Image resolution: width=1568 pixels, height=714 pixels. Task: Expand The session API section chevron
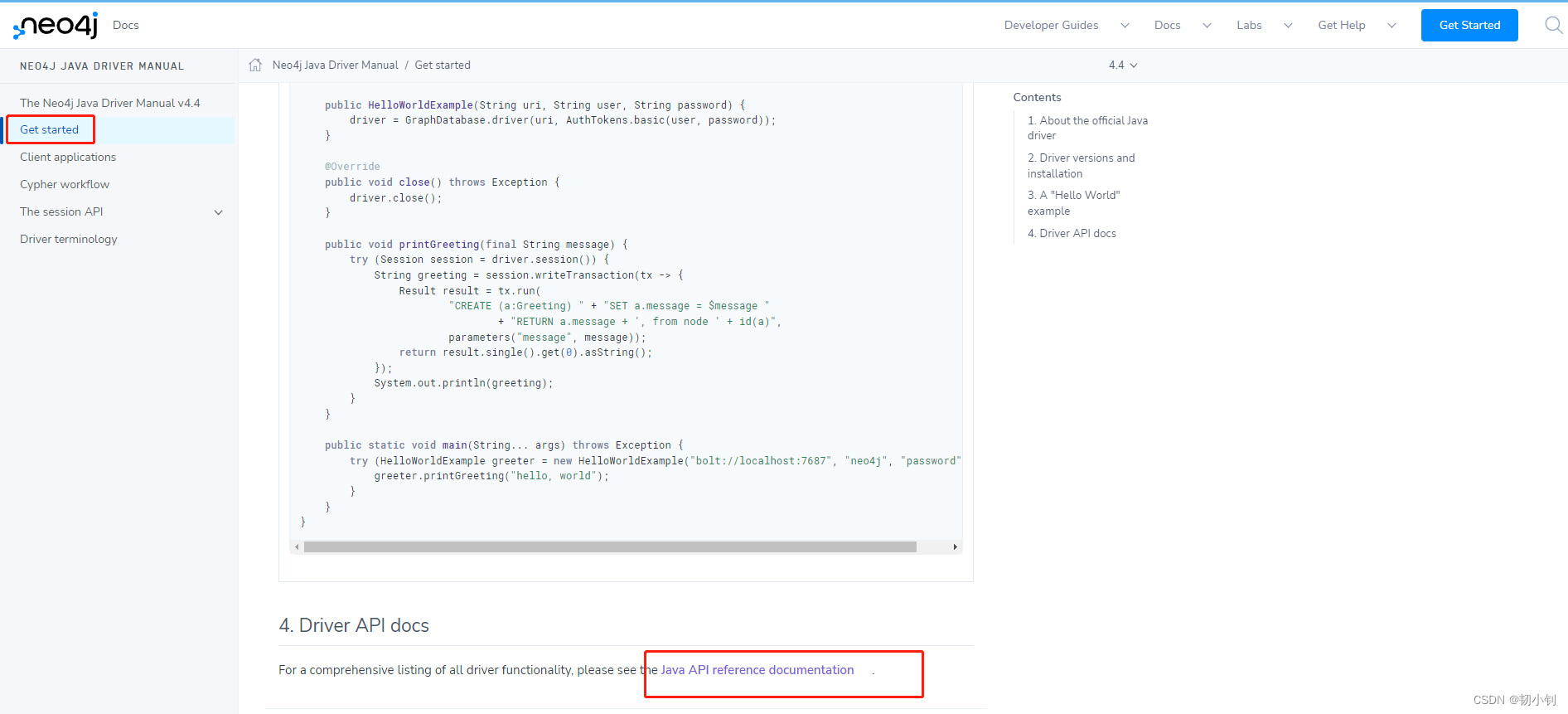tap(219, 212)
